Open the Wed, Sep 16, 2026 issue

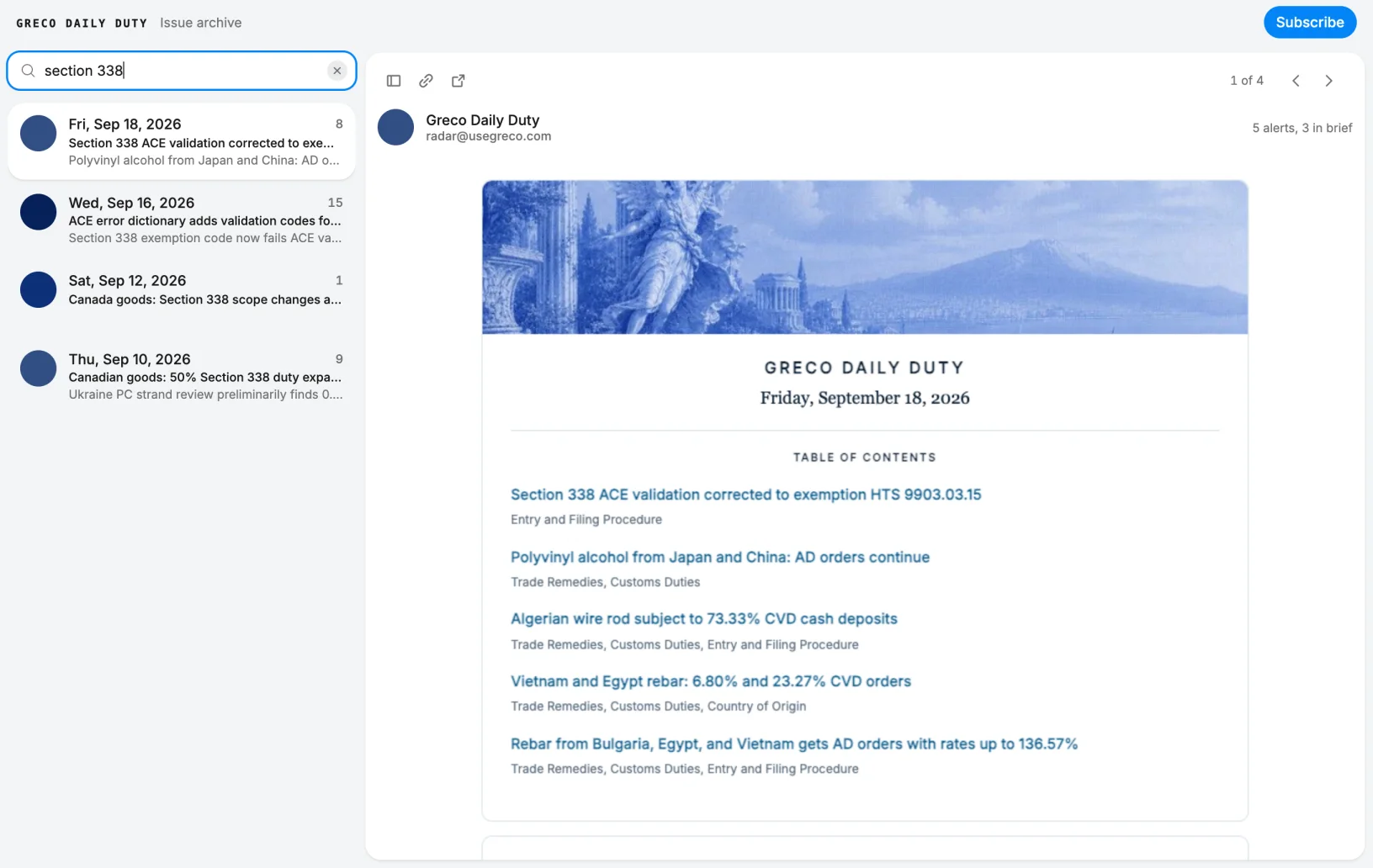click(182, 220)
